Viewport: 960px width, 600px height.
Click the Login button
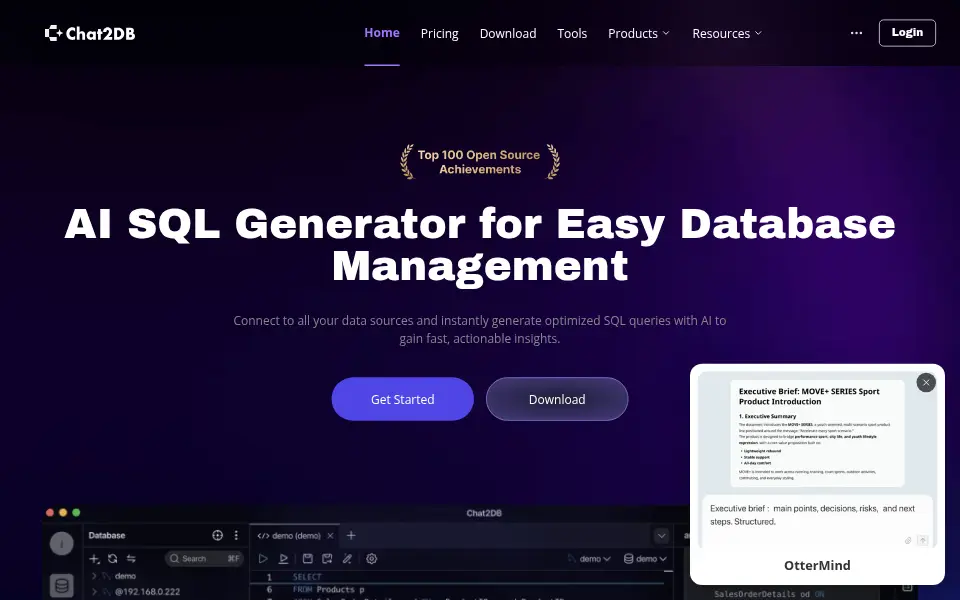point(907,33)
